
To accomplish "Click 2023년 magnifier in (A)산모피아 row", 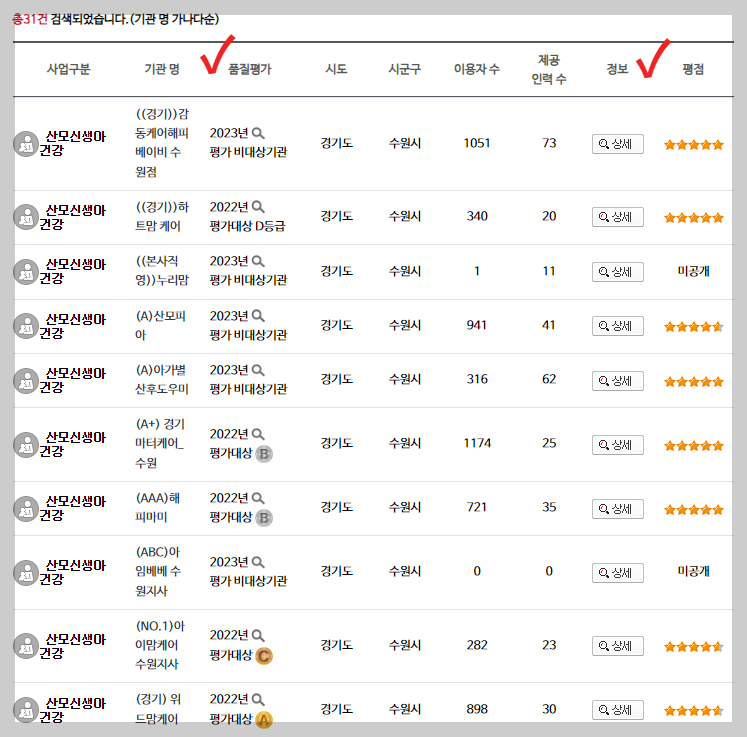I will [x=258, y=316].
